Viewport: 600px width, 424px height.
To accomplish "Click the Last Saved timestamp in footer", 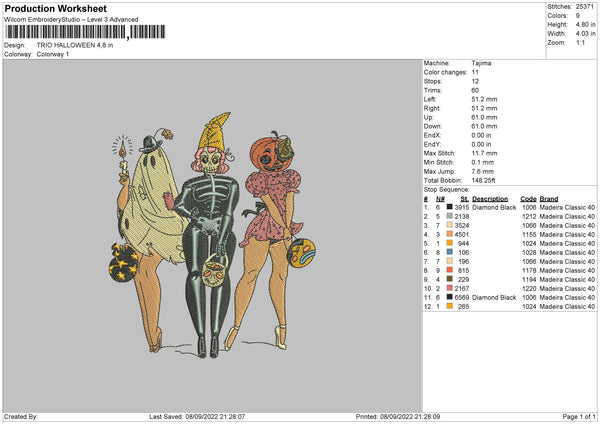I will [197, 416].
